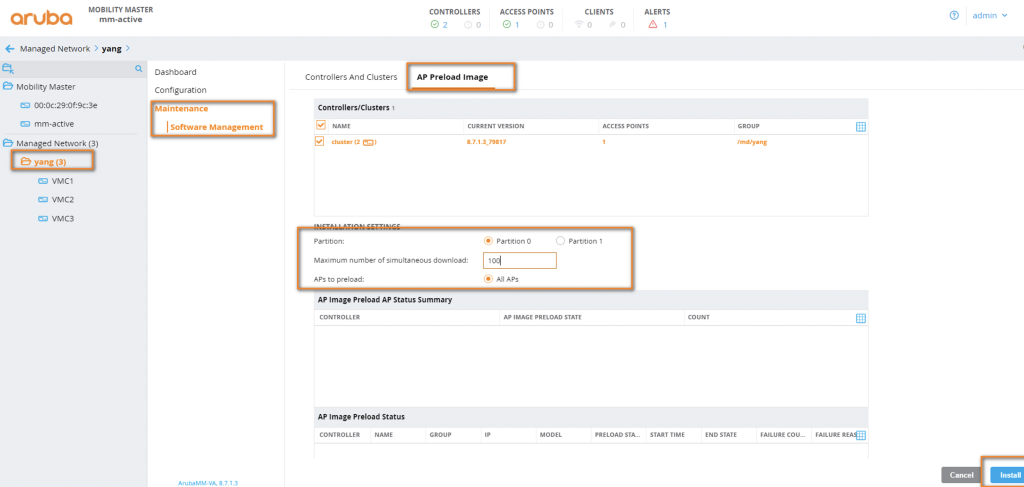Click the cluster (2) name link
The width and height of the screenshot is (1024, 487).
pos(354,142)
